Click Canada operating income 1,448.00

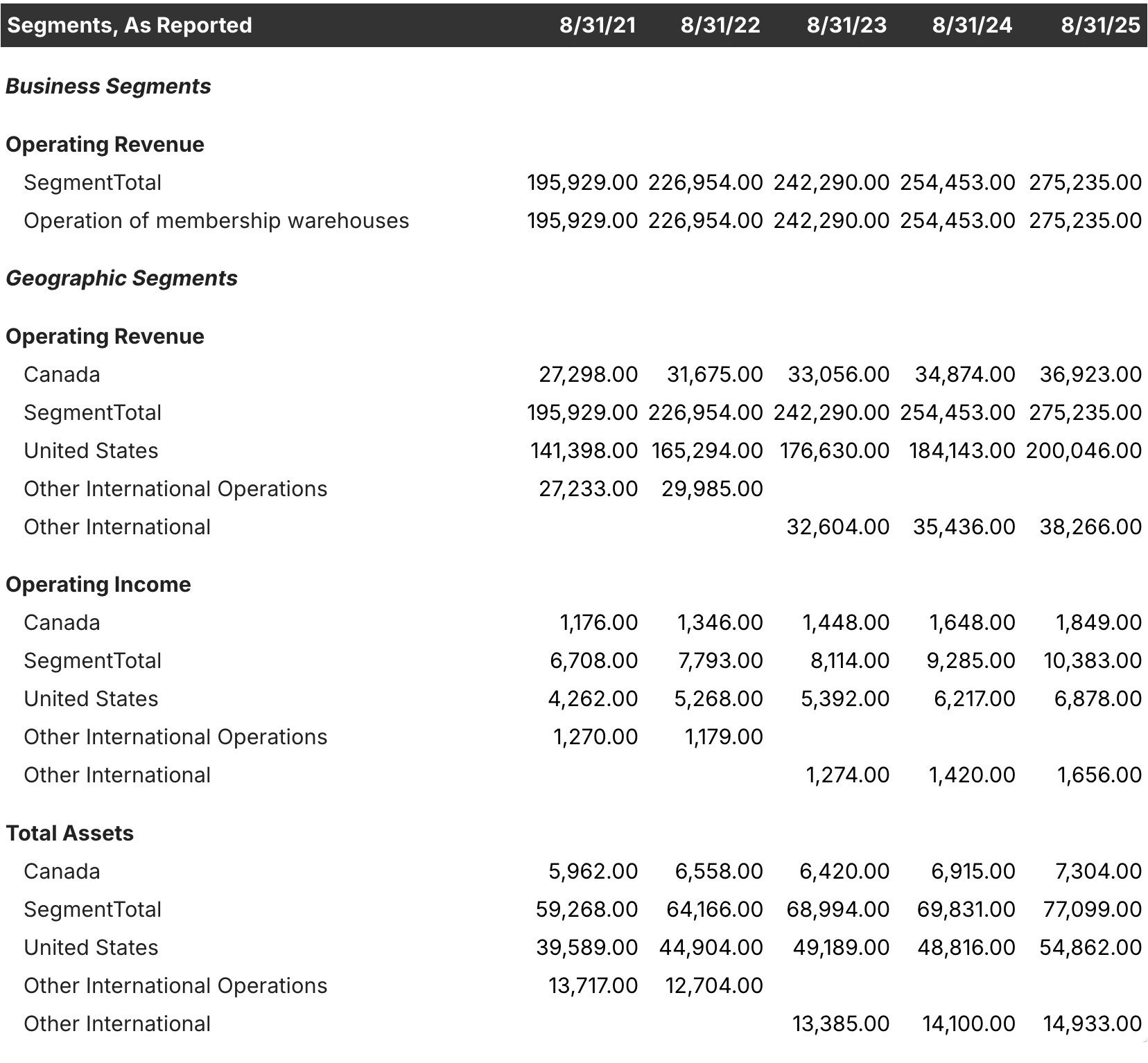click(x=846, y=623)
